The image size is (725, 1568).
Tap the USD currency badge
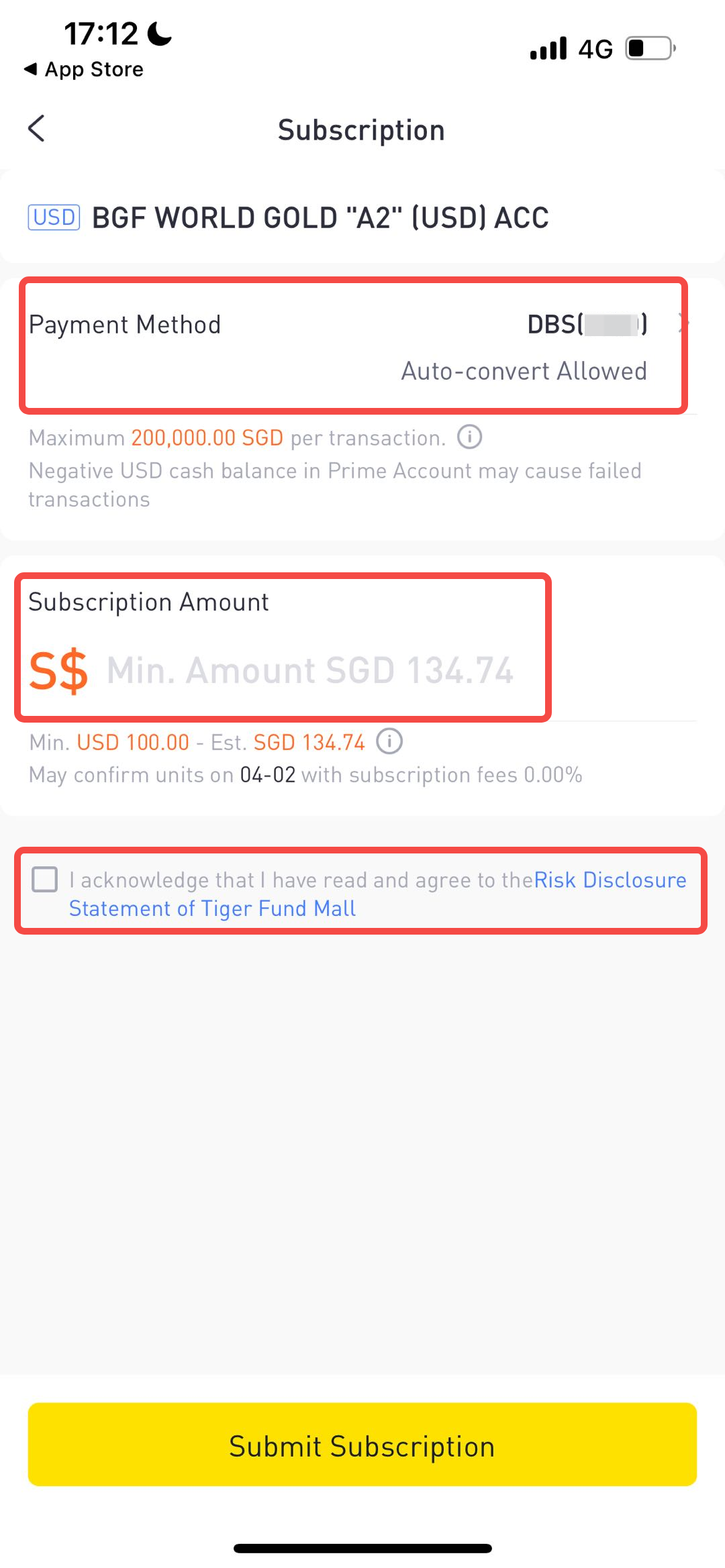(x=54, y=217)
